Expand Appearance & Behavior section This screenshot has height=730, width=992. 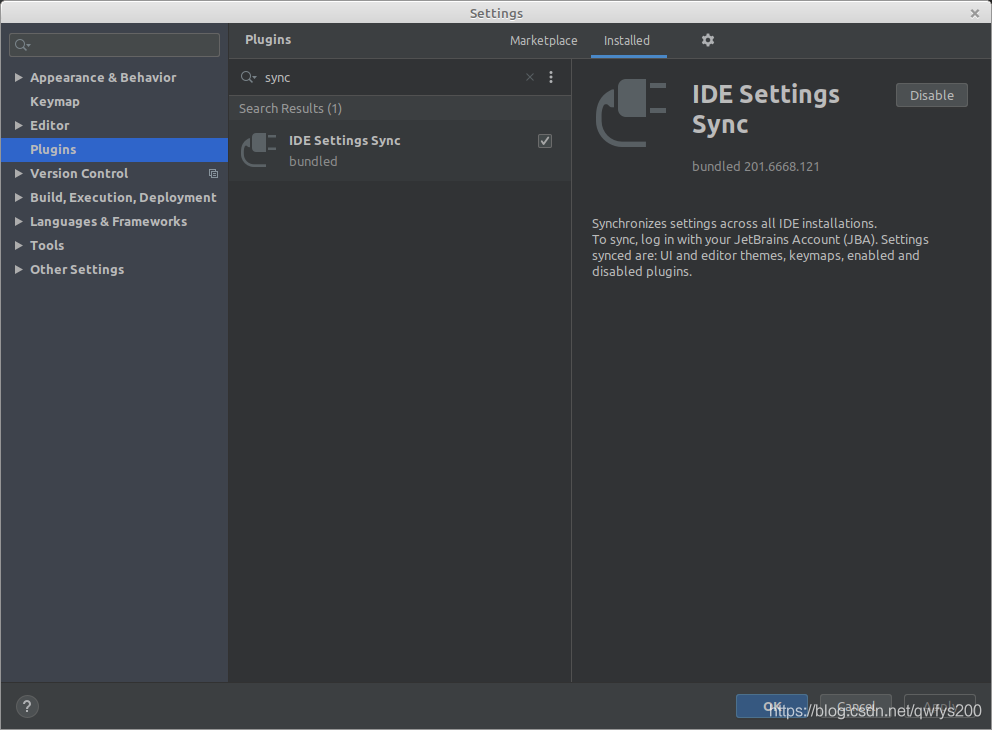pos(18,77)
